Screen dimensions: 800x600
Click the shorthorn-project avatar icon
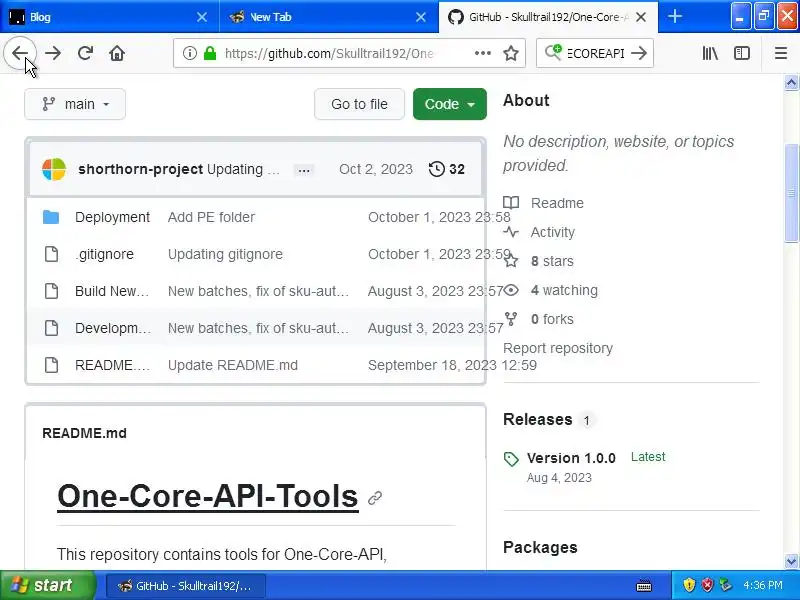point(54,169)
